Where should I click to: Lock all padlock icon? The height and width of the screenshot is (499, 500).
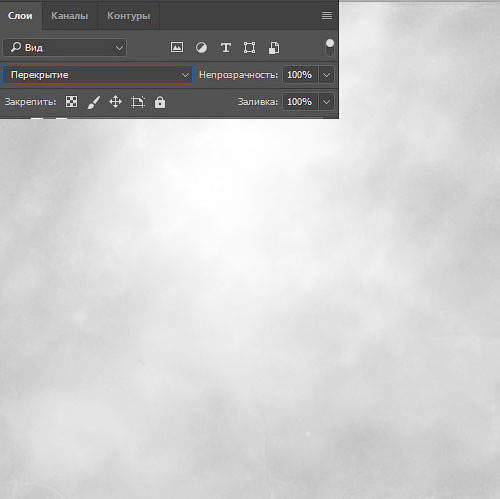(x=160, y=102)
